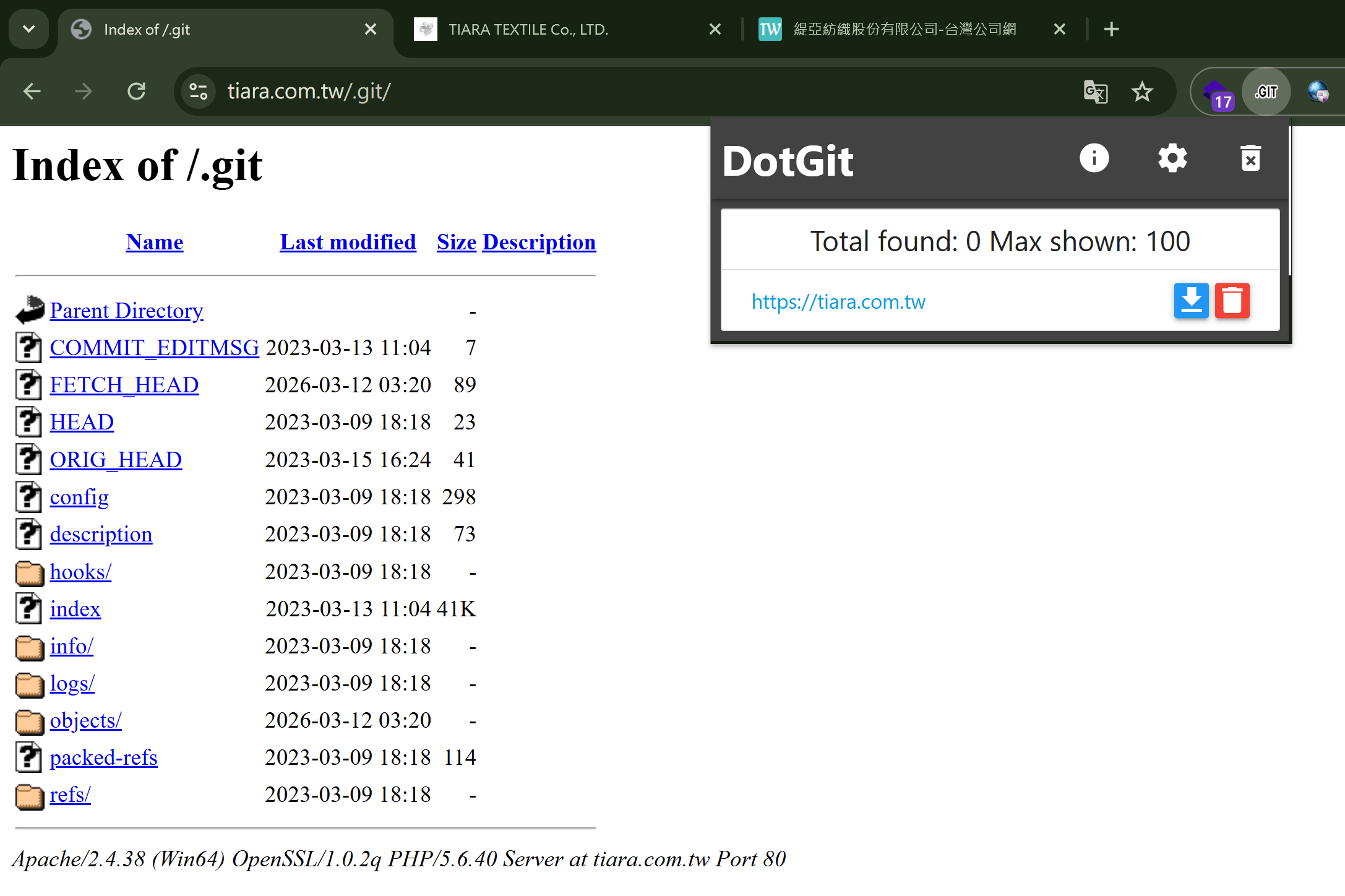Click the folder icon next to hooks/
The image size is (1345, 896).
pos(30,572)
